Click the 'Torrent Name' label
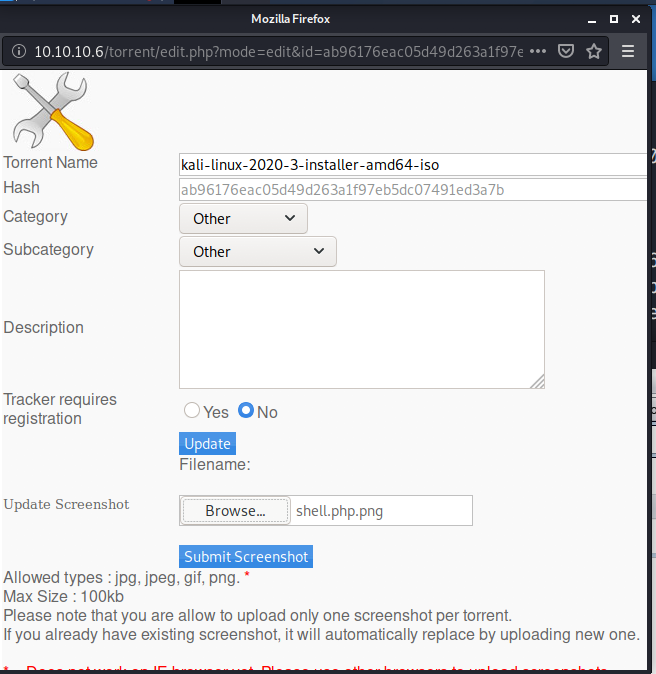This screenshot has width=656, height=674. point(50,163)
